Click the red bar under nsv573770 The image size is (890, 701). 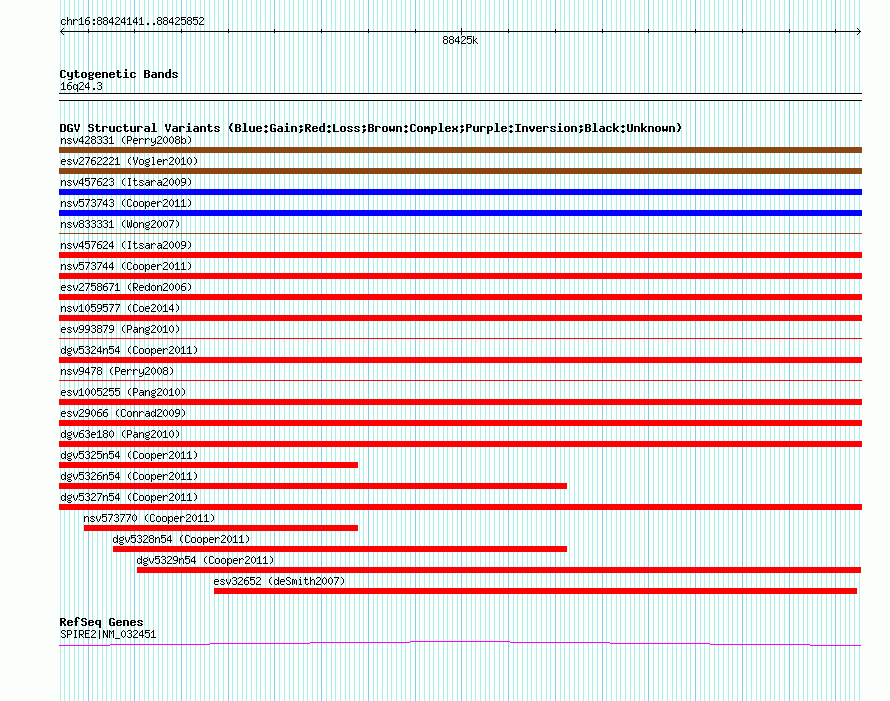tap(221, 528)
